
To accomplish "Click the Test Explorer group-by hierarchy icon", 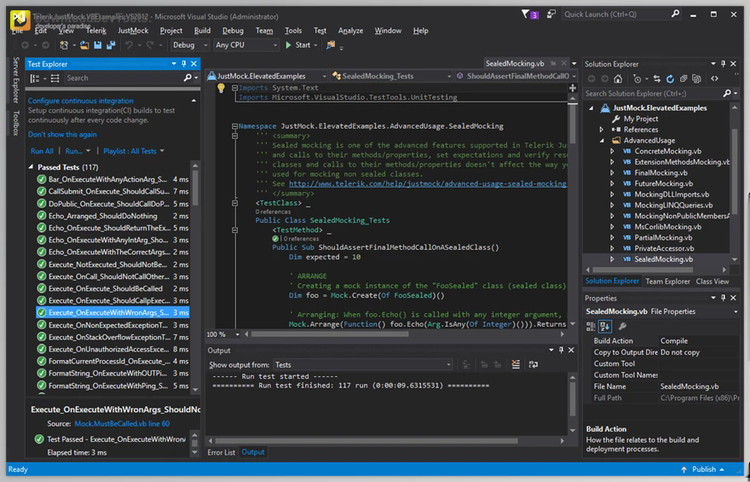I will tap(35, 78).
